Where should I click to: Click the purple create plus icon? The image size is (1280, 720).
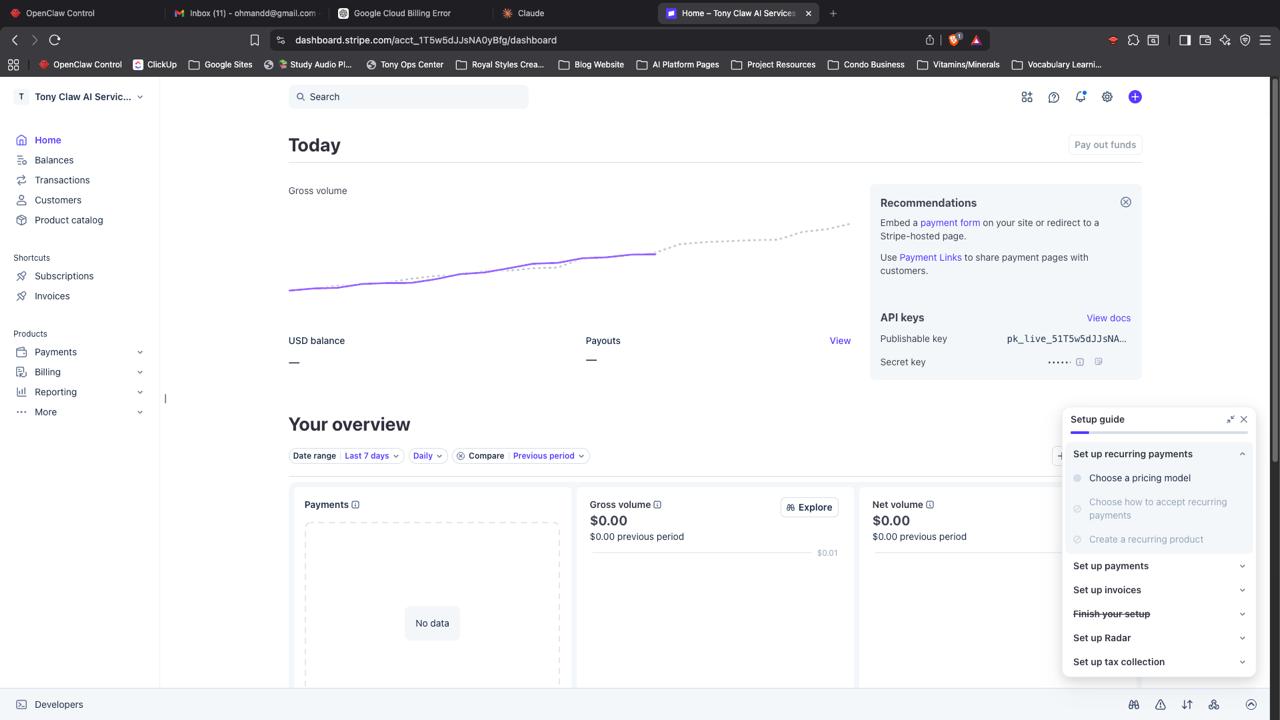[x=1134, y=97]
